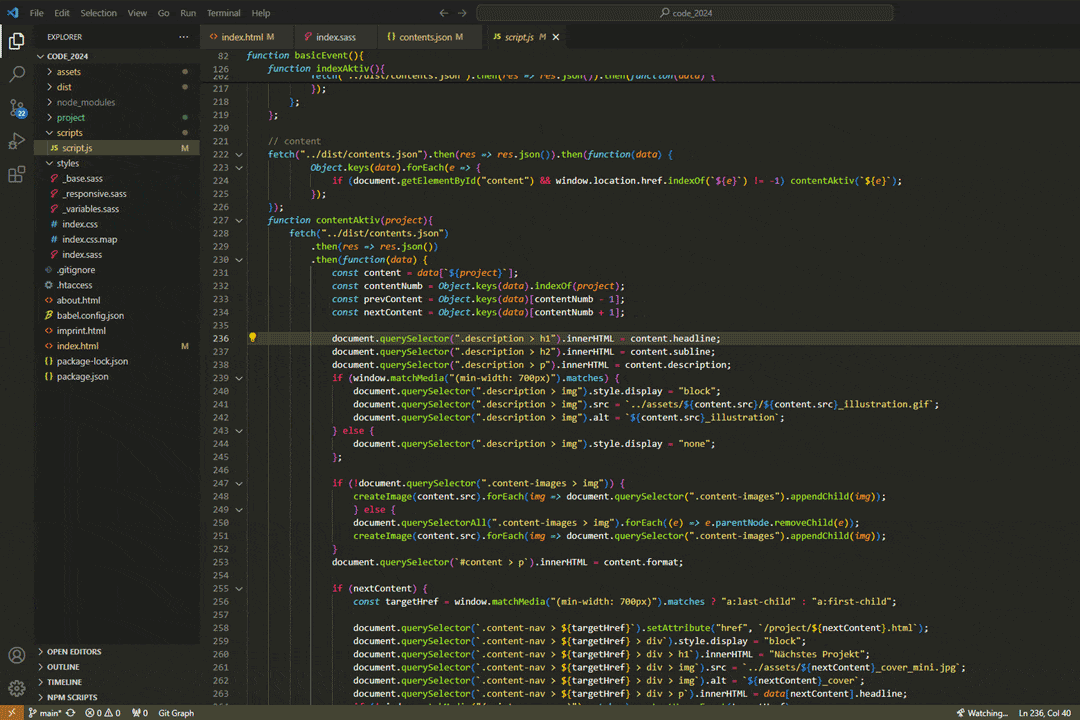The width and height of the screenshot is (1080, 720).
Task: Open package.json file
Action: pyautogui.click(x=117, y=376)
